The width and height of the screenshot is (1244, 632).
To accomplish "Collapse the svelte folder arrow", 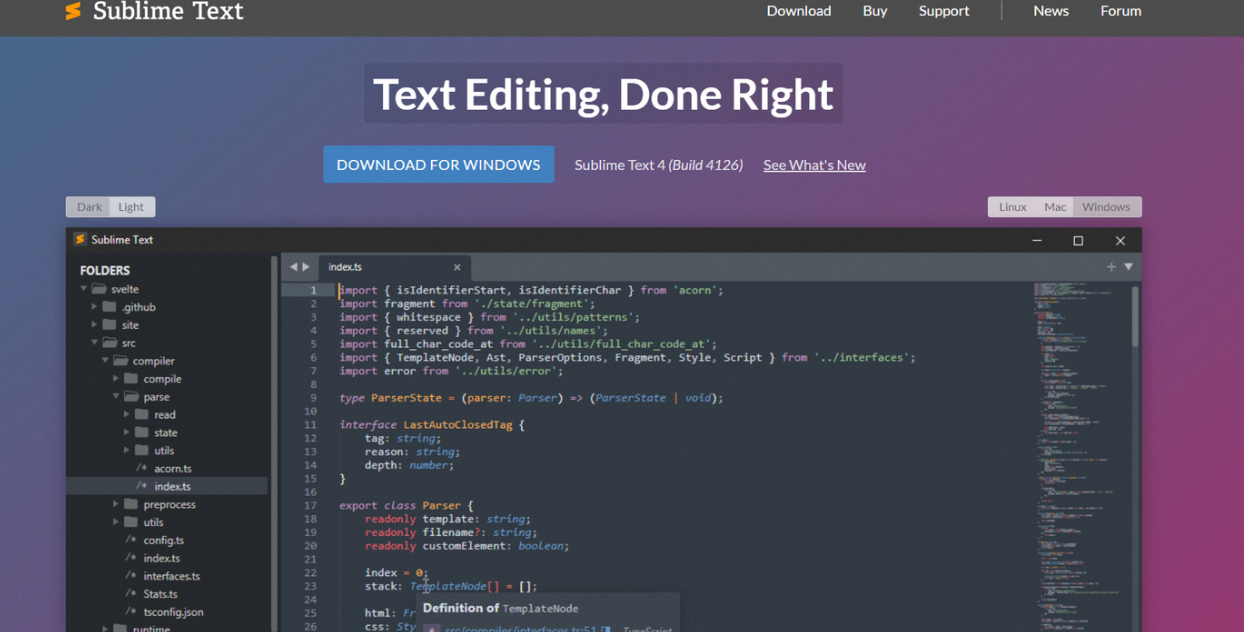I will click(84, 289).
